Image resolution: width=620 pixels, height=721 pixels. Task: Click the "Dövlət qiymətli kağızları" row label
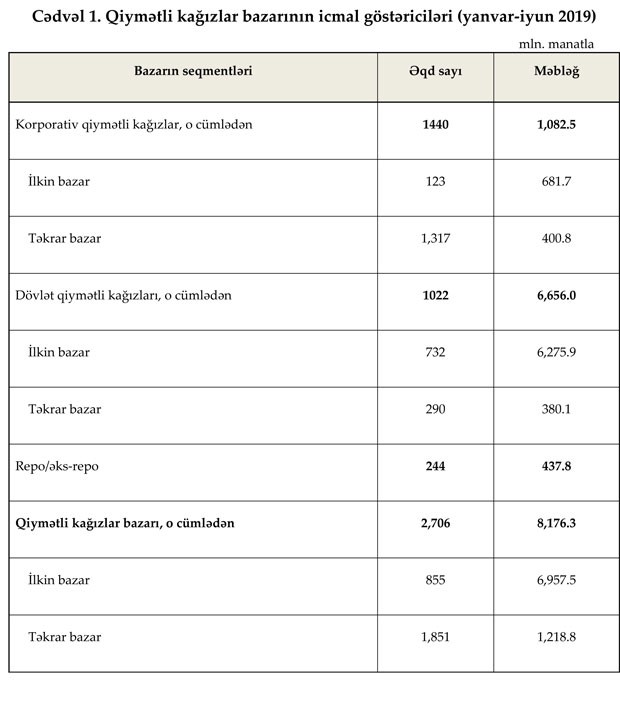(124, 295)
